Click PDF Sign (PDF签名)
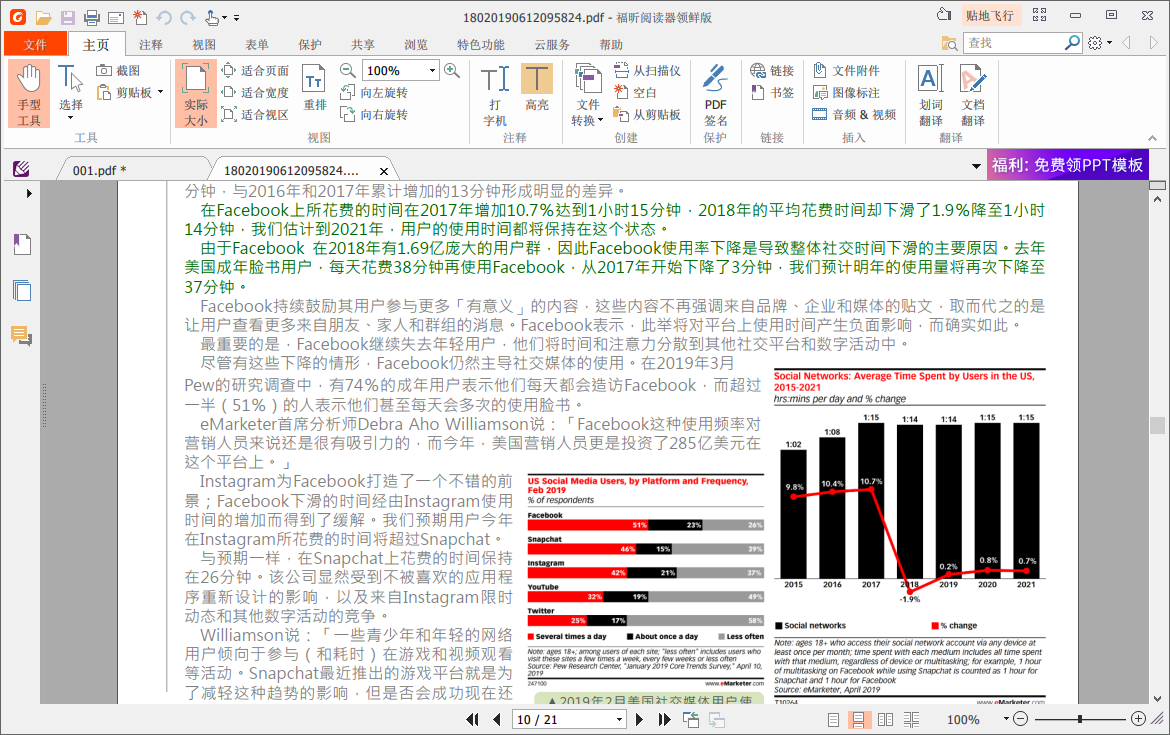This screenshot has width=1170, height=735. (x=715, y=95)
